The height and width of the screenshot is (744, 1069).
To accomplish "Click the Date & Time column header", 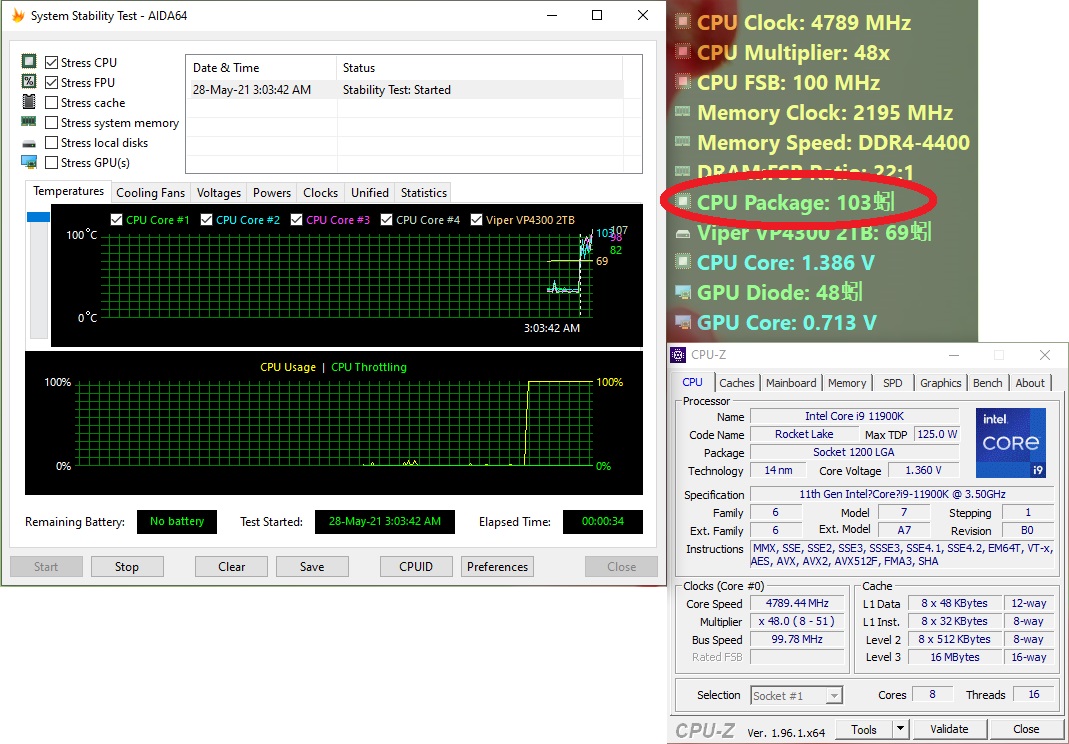I will (x=261, y=68).
